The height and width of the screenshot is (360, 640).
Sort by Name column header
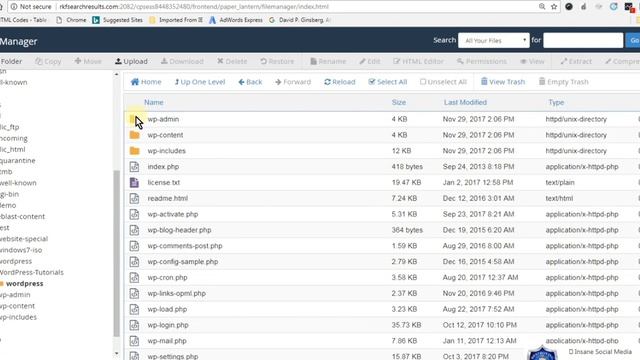[153, 102]
